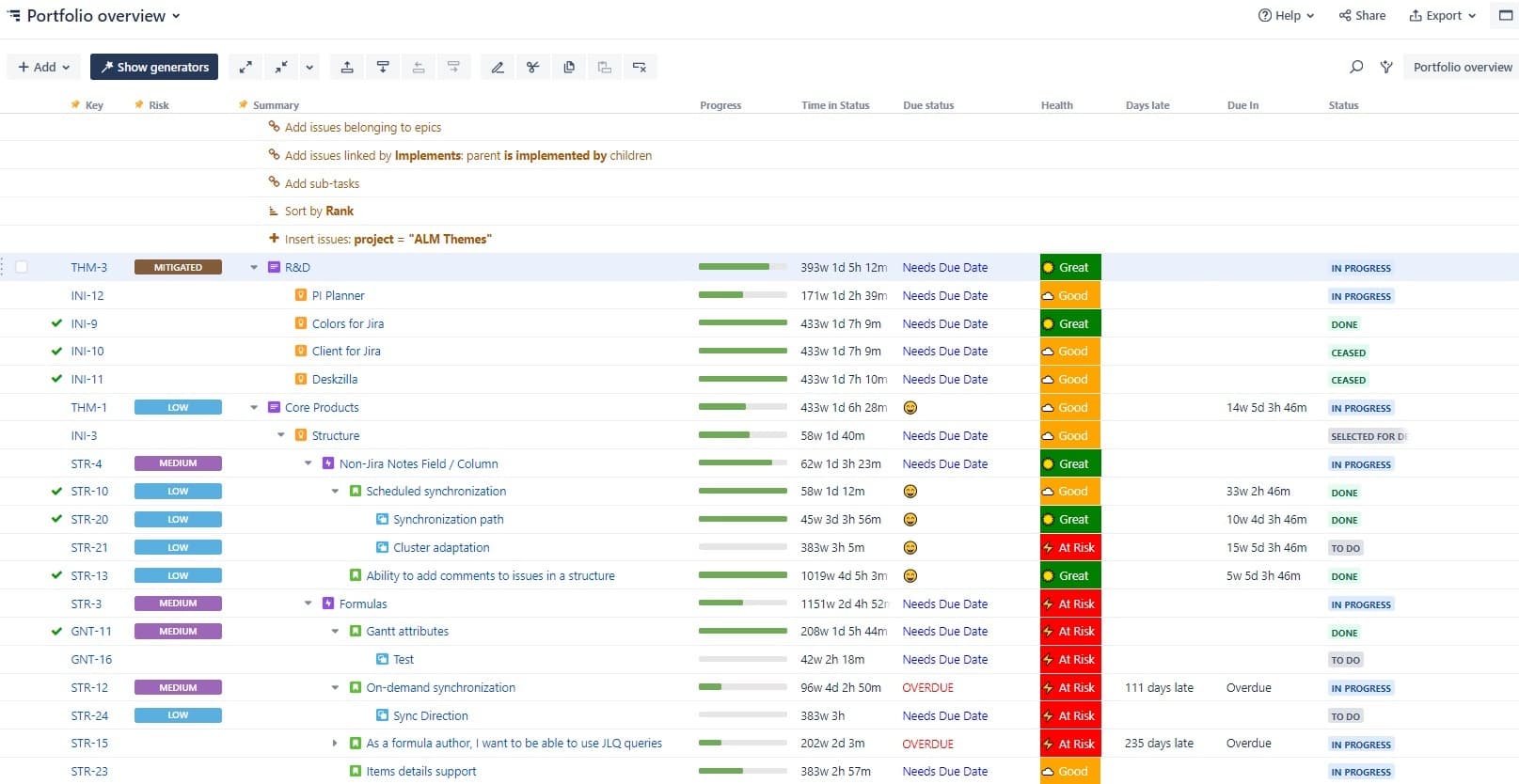Open the Export menu

tap(1442, 15)
